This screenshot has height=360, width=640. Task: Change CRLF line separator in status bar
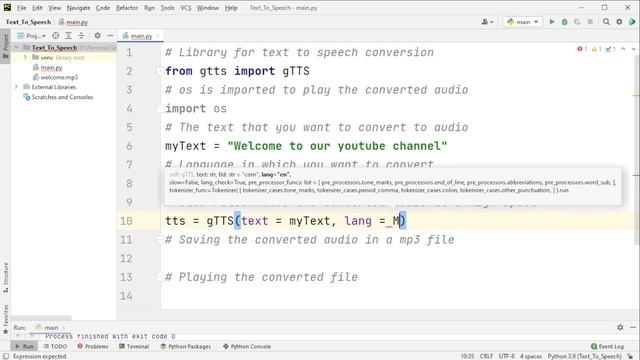click(486, 356)
